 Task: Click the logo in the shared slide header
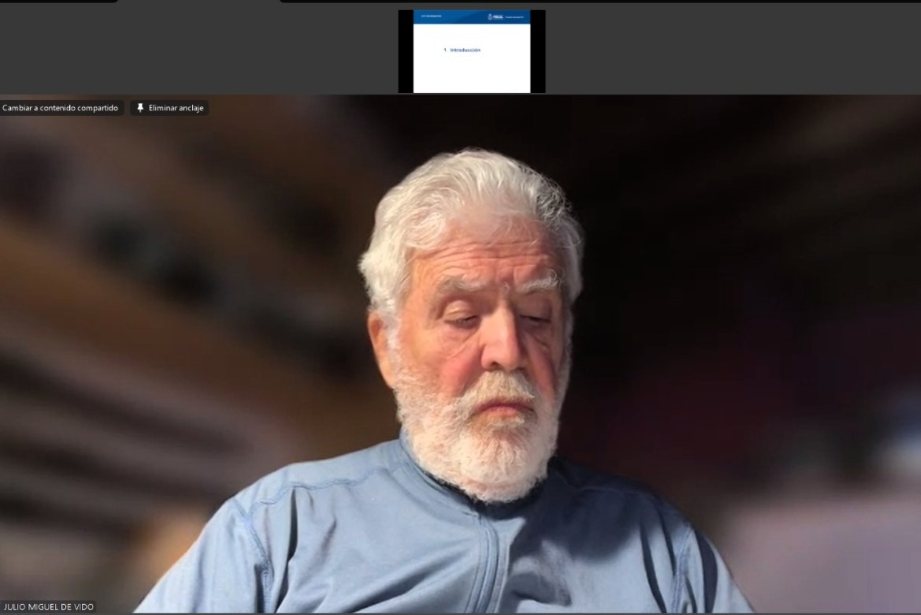(496, 17)
